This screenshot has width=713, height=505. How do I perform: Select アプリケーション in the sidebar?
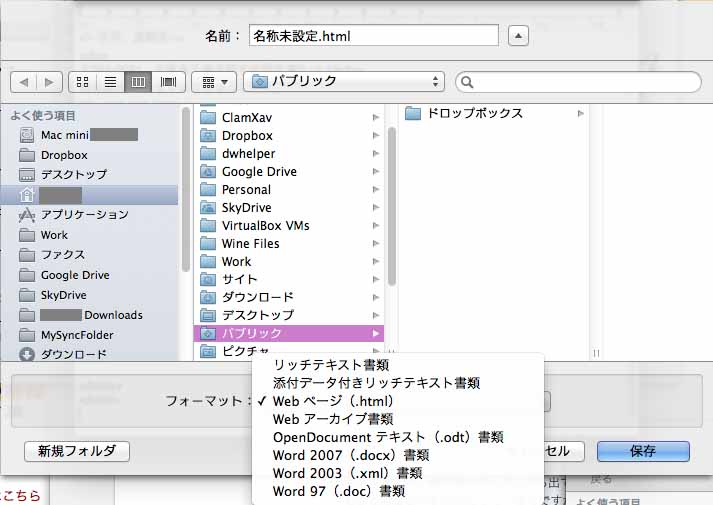click(84, 215)
